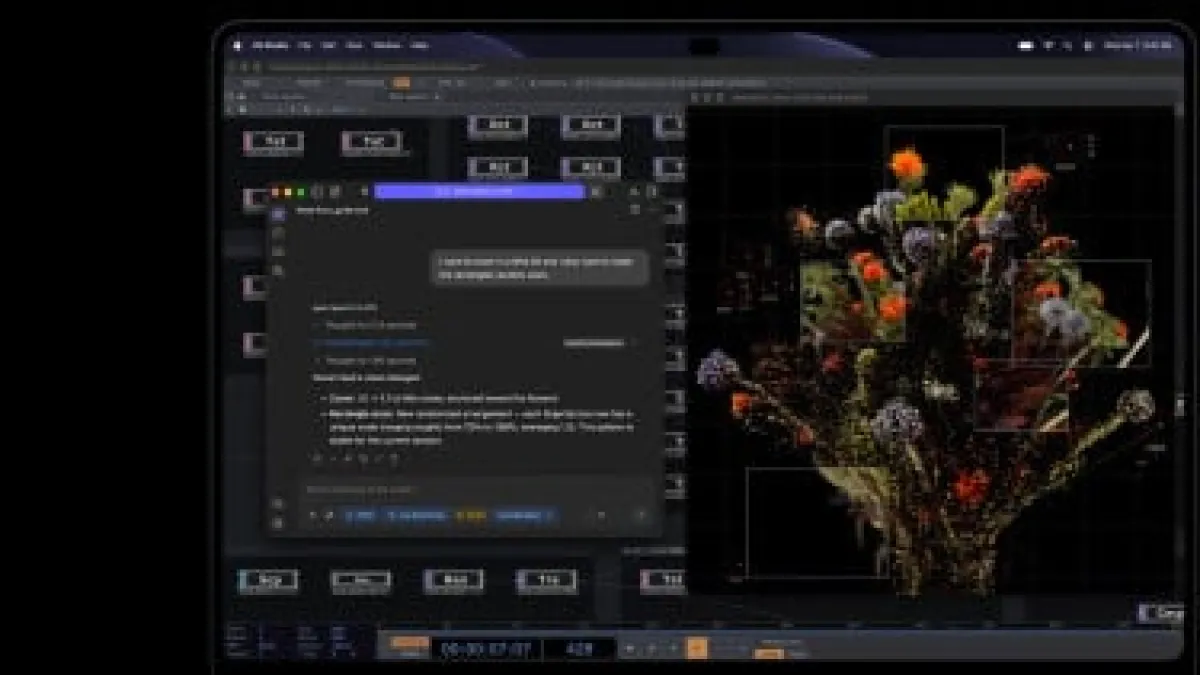Click the orange transport button beside the playback arrows
Screen dimensions: 1200x675
pos(698,648)
